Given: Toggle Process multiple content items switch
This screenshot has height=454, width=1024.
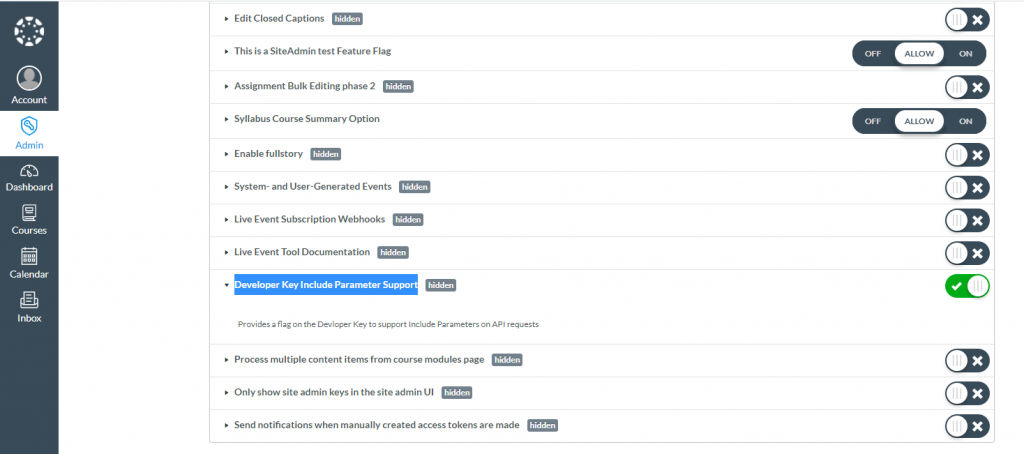Looking at the screenshot, I should click(967, 361).
